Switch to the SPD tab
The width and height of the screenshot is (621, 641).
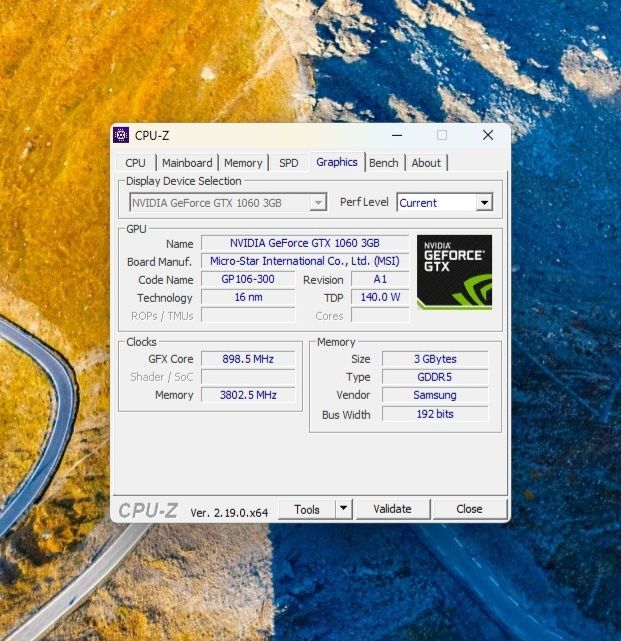pyautogui.click(x=289, y=163)
